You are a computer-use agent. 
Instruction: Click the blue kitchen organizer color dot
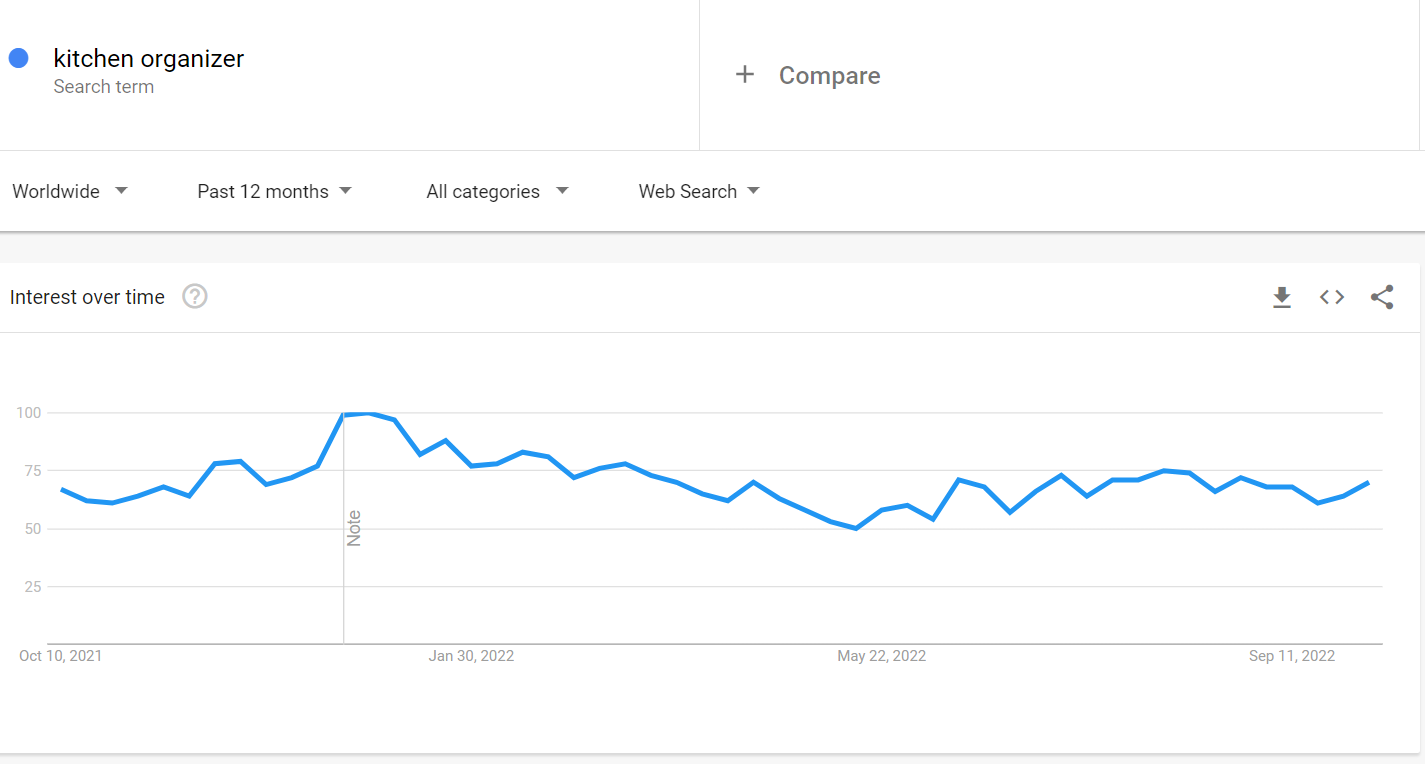coord(18,58)
